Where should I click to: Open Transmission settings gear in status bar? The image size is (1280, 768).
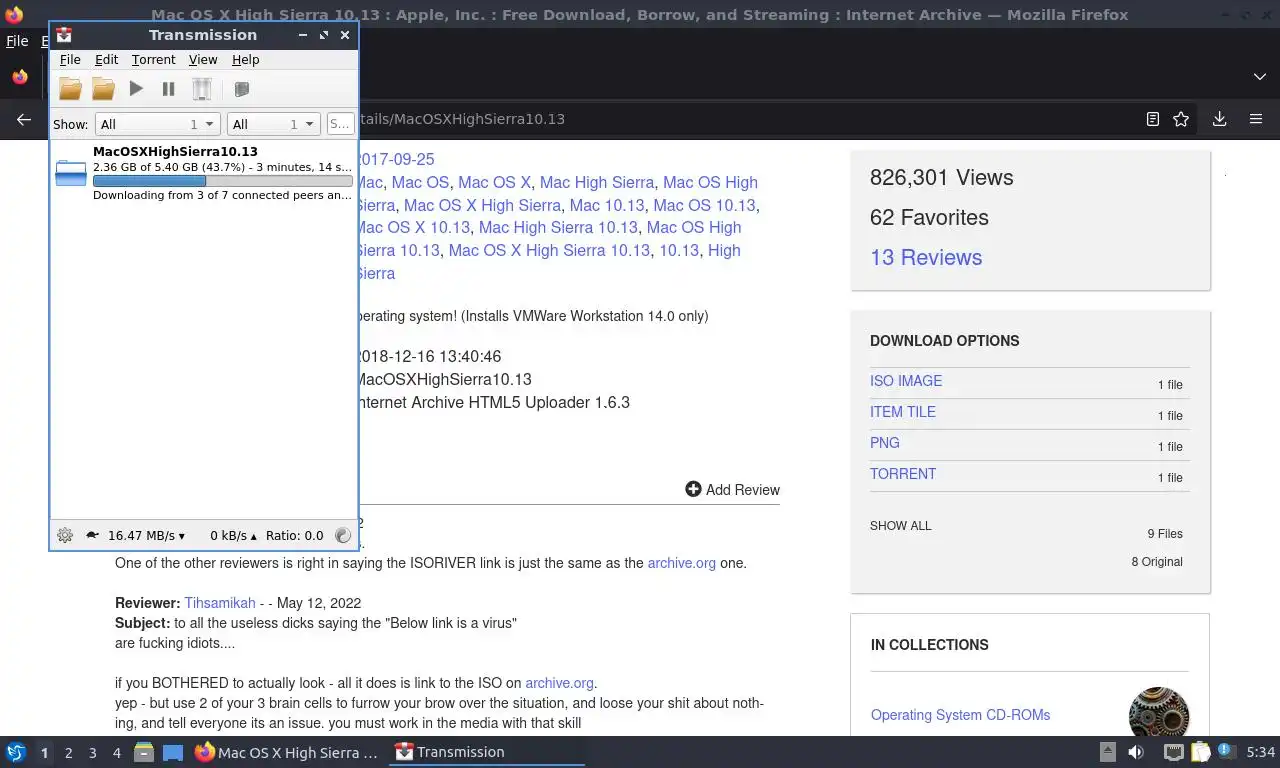tap(65, 535)
